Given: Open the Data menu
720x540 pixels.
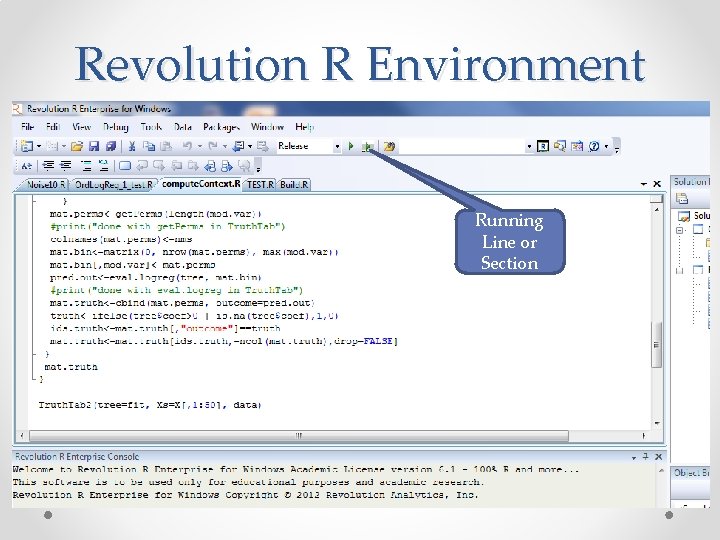Looking at the screenshot, I should coord(183,127).
